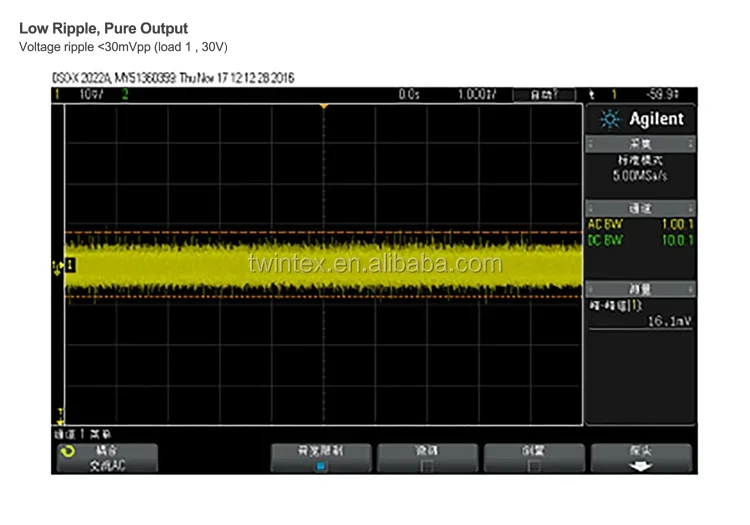Select the yellow AC BW channel 1 row

tap(640, 225)
